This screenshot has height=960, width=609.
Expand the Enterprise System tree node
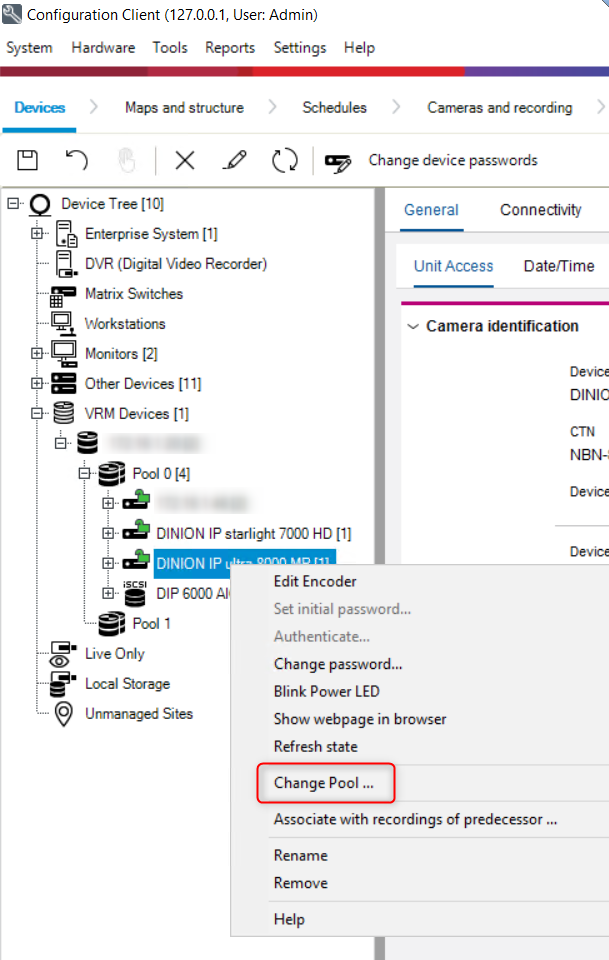[x=37, y=234]
